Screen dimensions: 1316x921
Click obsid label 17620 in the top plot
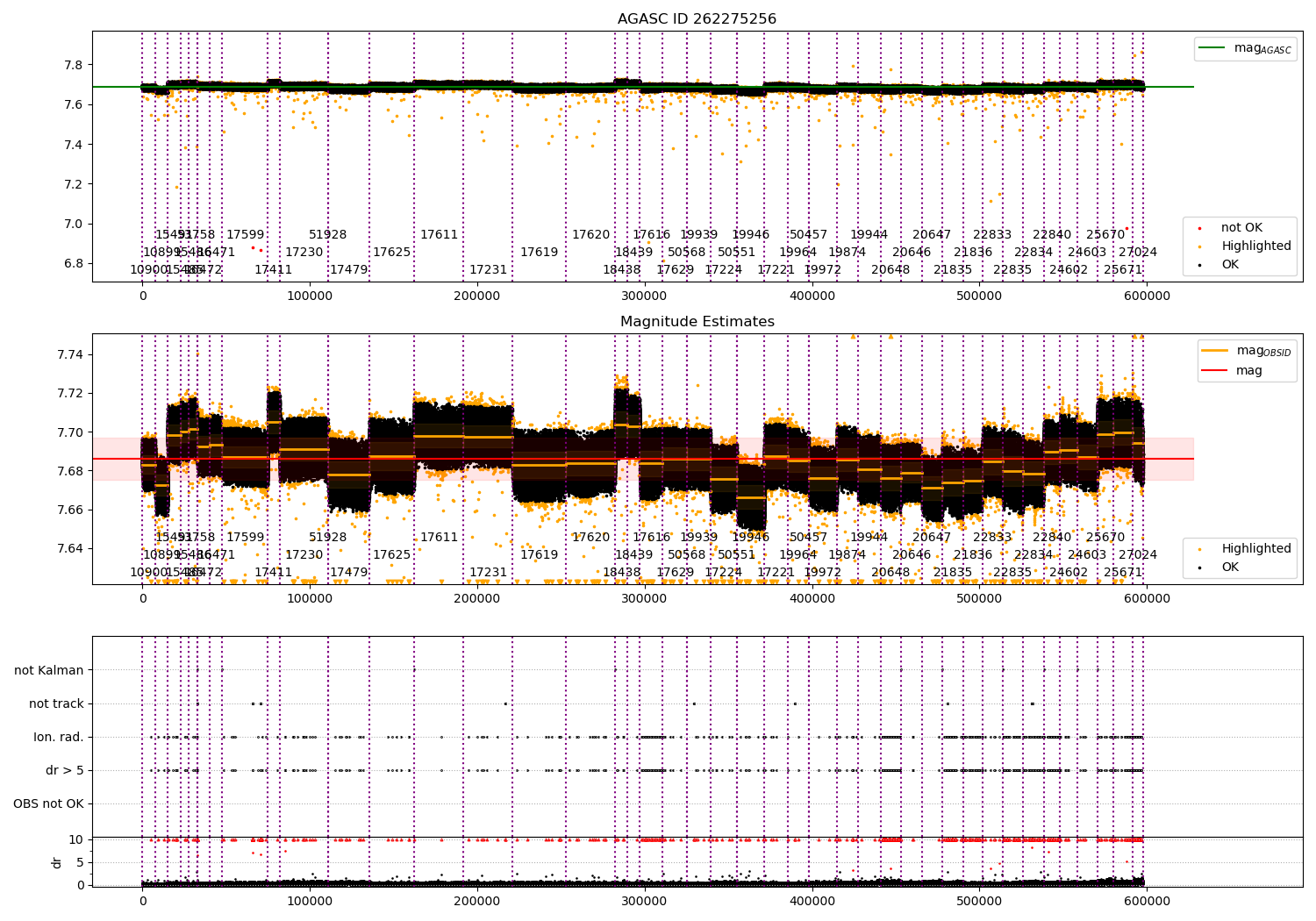[x=591, y=235]
